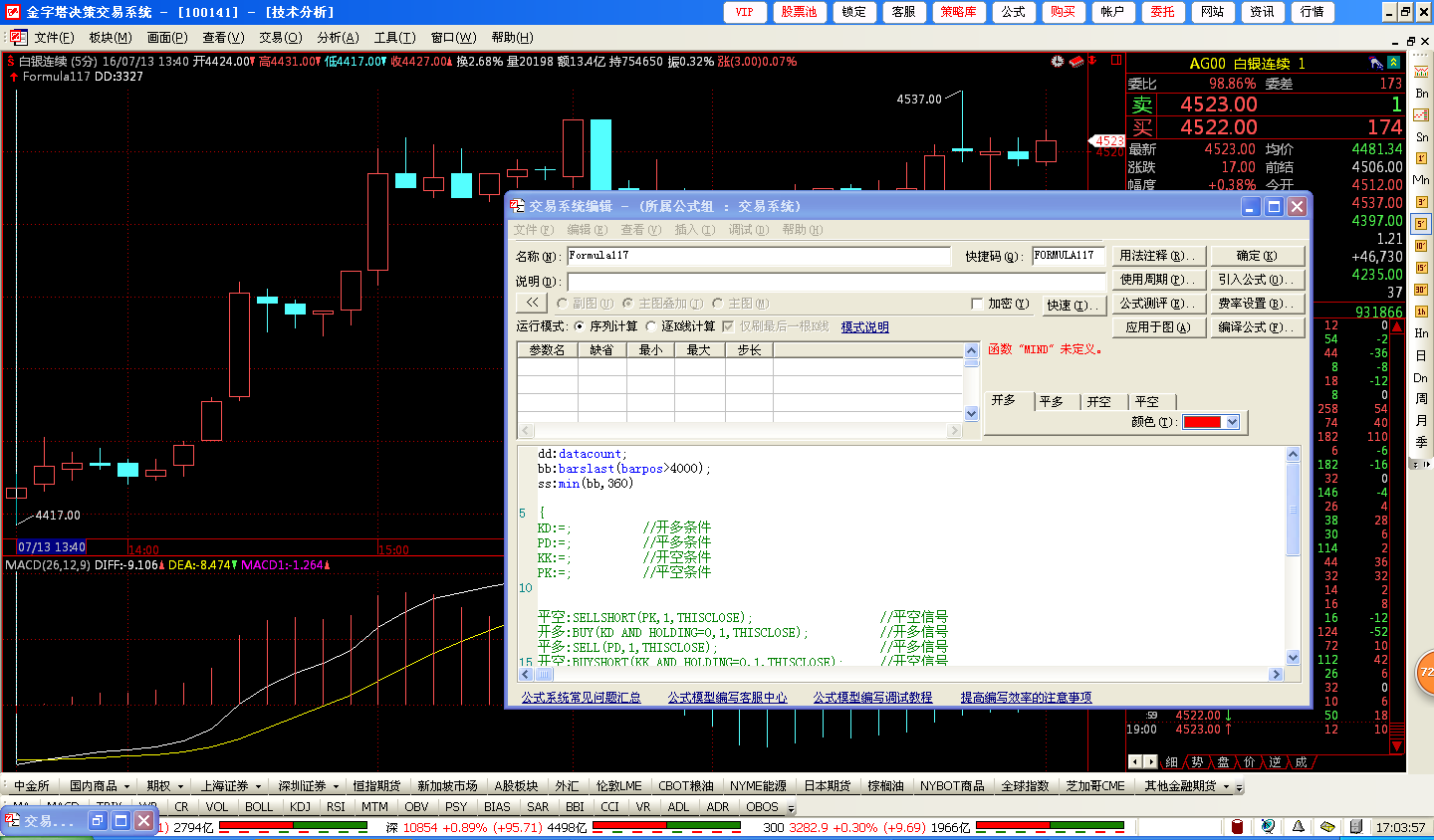
Task: Select the 10-minute period icon in the sidebar
Action: coord(1421,246)
